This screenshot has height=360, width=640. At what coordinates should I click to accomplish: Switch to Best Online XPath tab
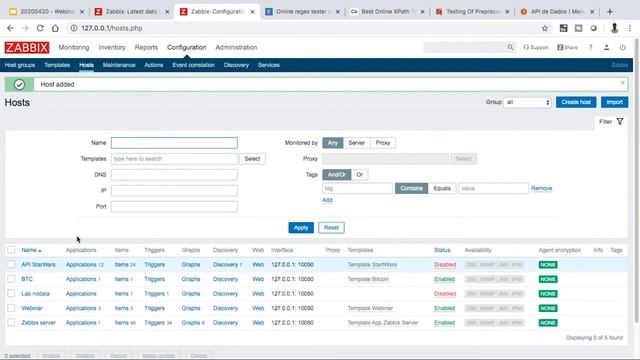pos(386,11)
